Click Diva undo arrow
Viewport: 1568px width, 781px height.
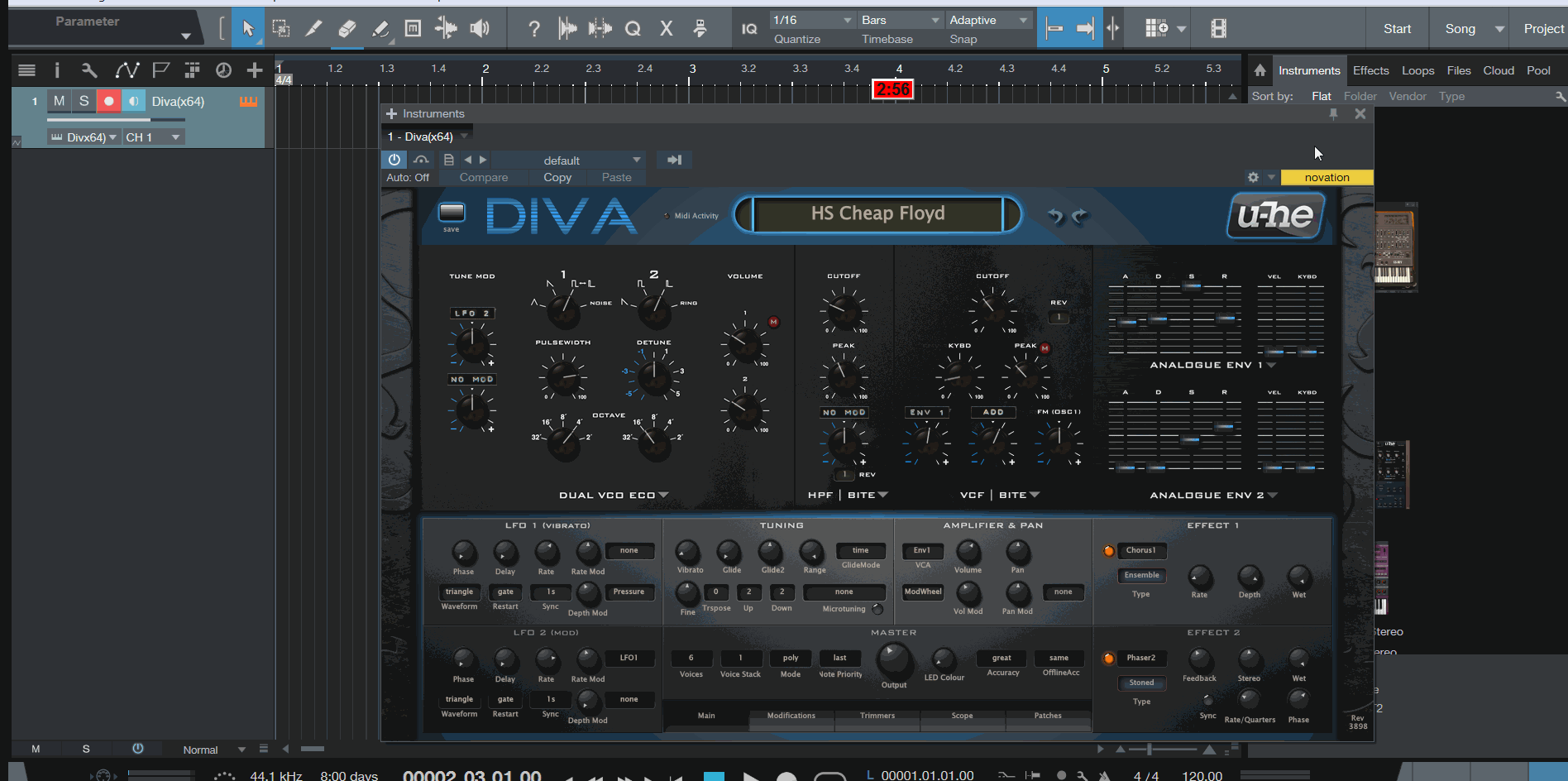click(x=1055, y=216)
